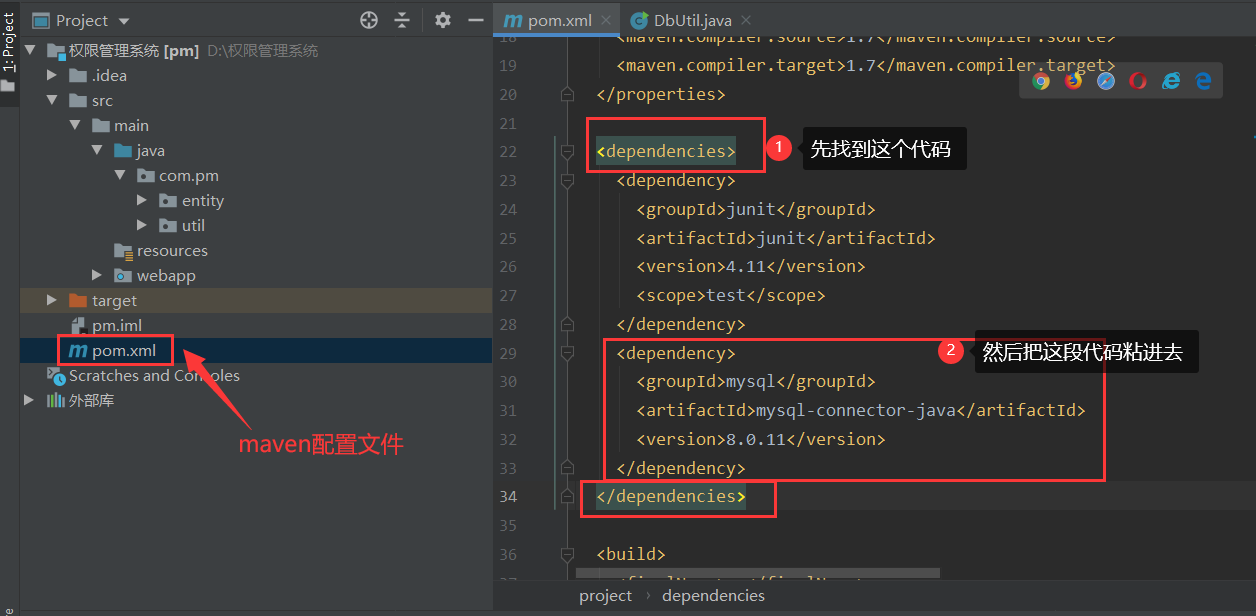Open preview in Internet Explorer icon
1256x616 pixels.
click(1171, 82)
